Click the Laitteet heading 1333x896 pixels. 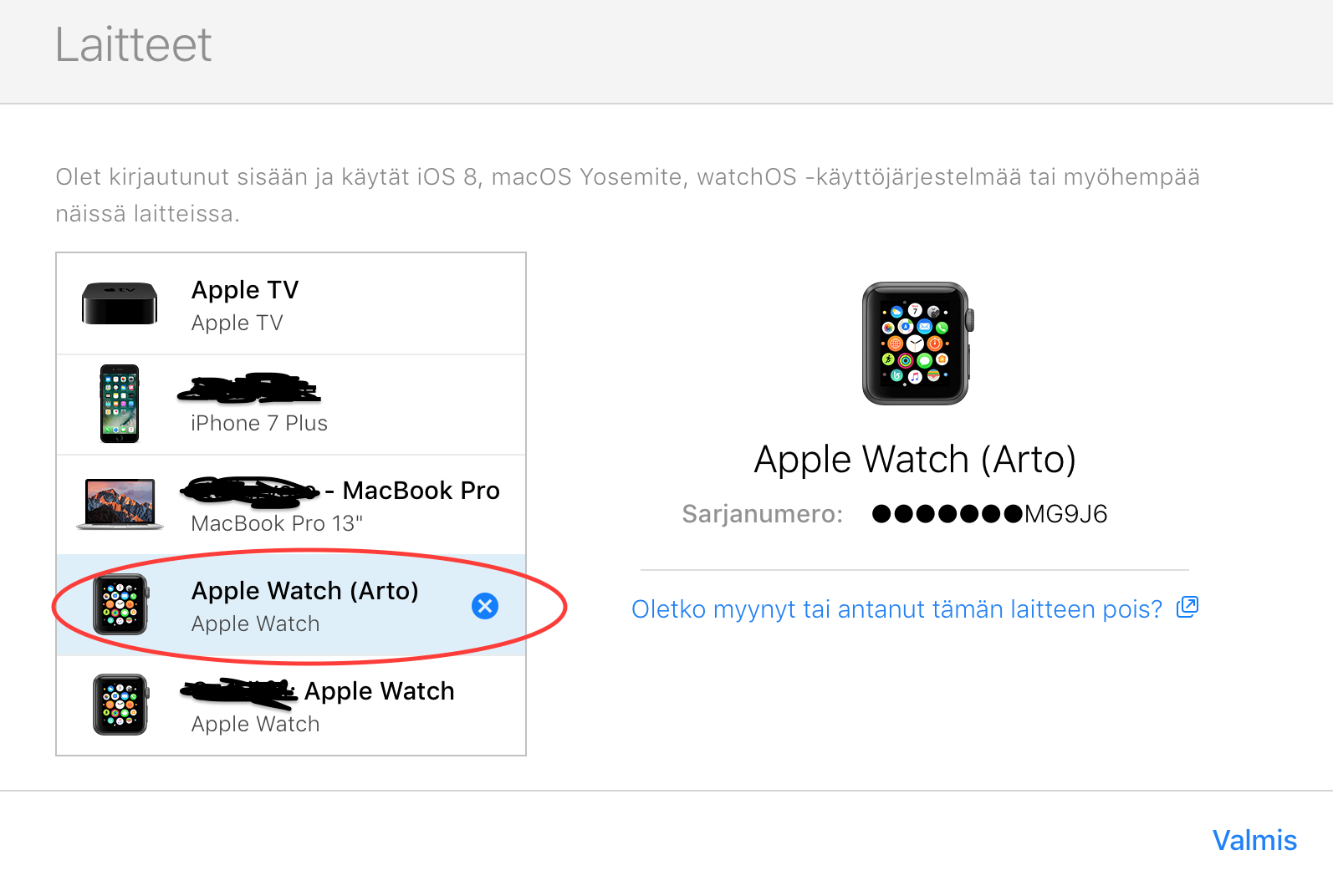(x=134, y=44)
